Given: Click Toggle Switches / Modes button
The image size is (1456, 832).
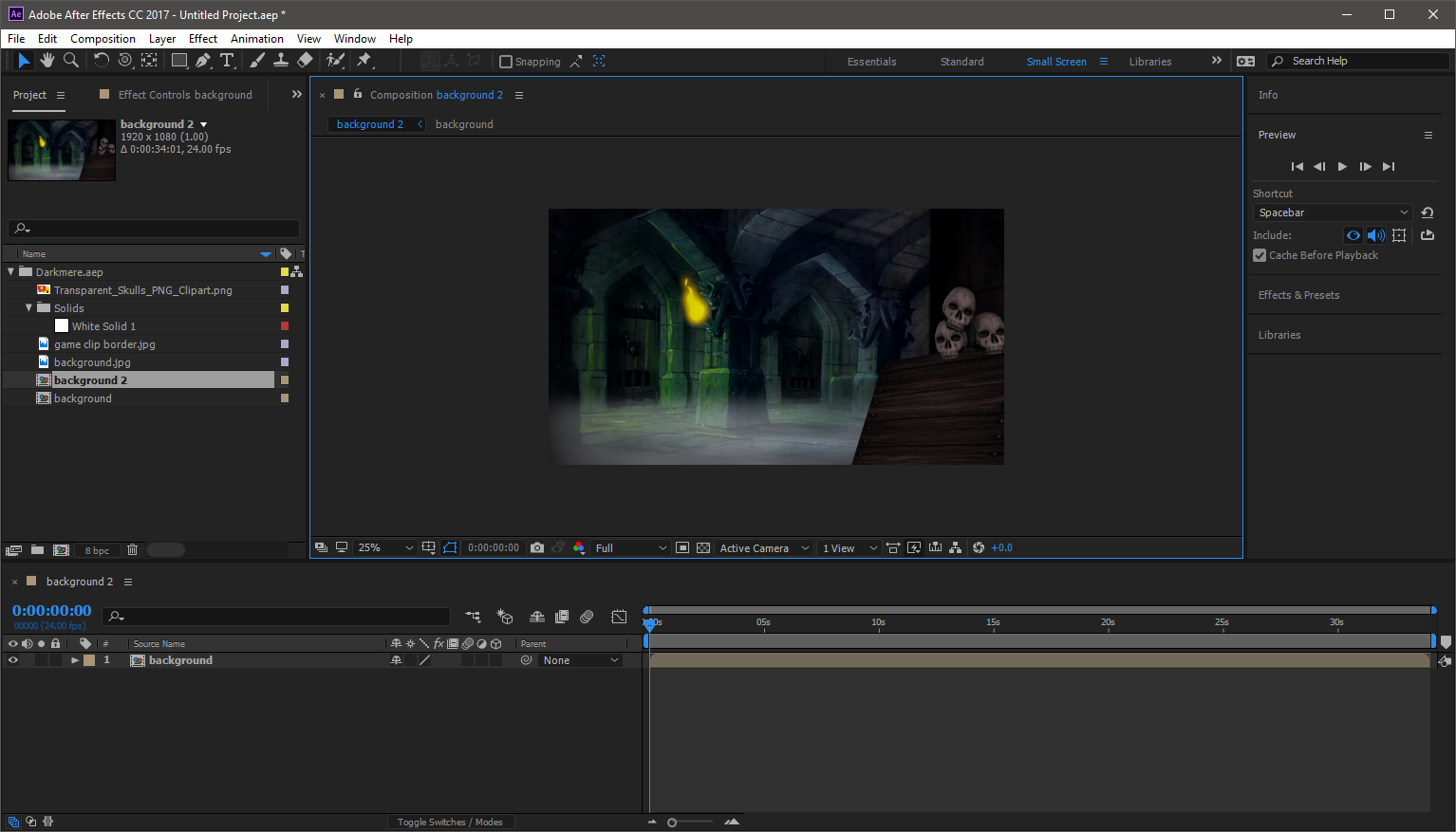Looking at the screenshot, I should click(450, 823).
